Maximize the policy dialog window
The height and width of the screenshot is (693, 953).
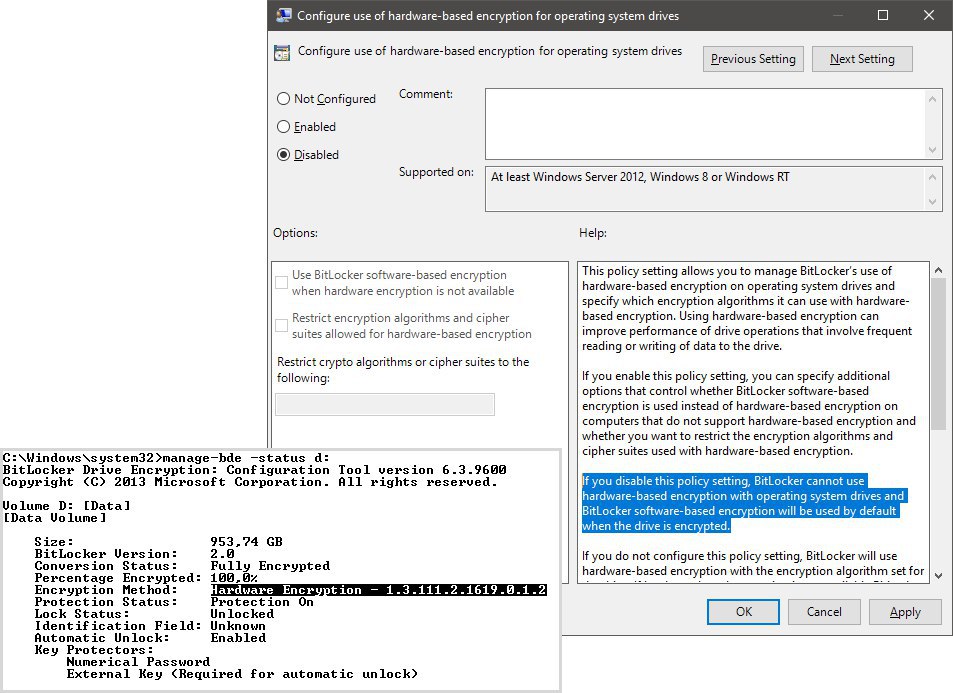[x=882, y=15]
